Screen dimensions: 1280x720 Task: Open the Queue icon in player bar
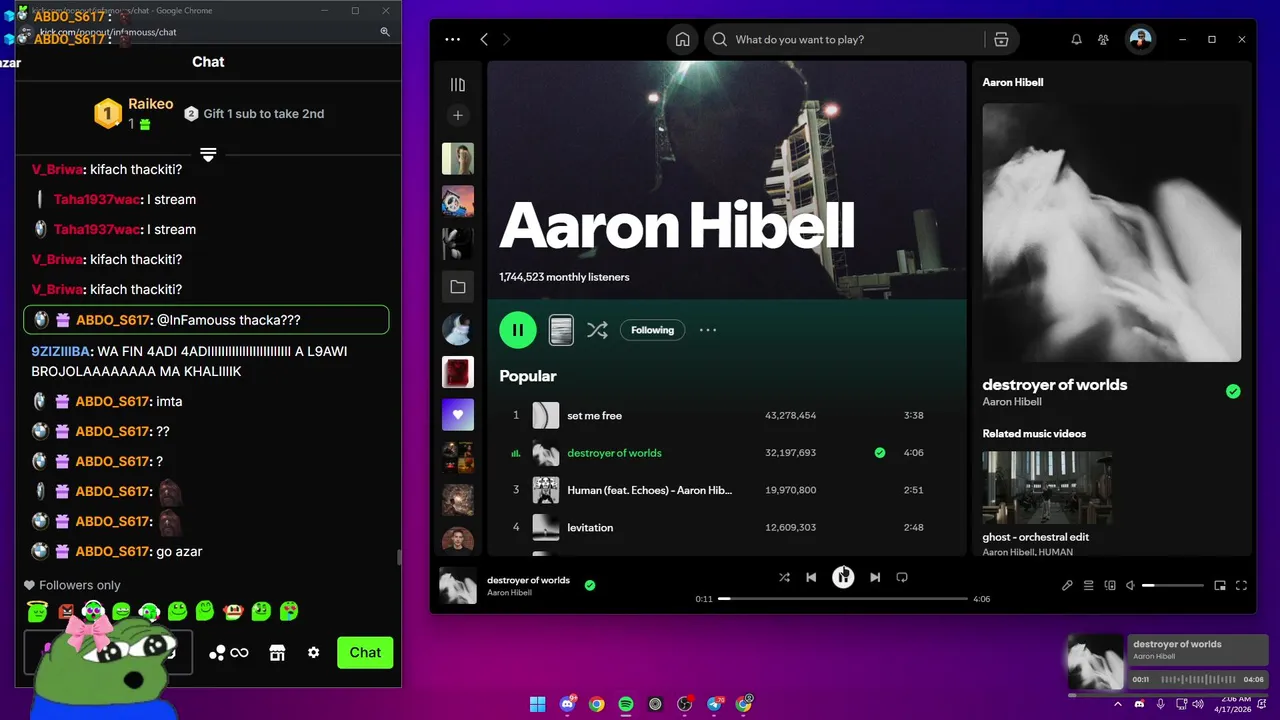(1089, 586)
